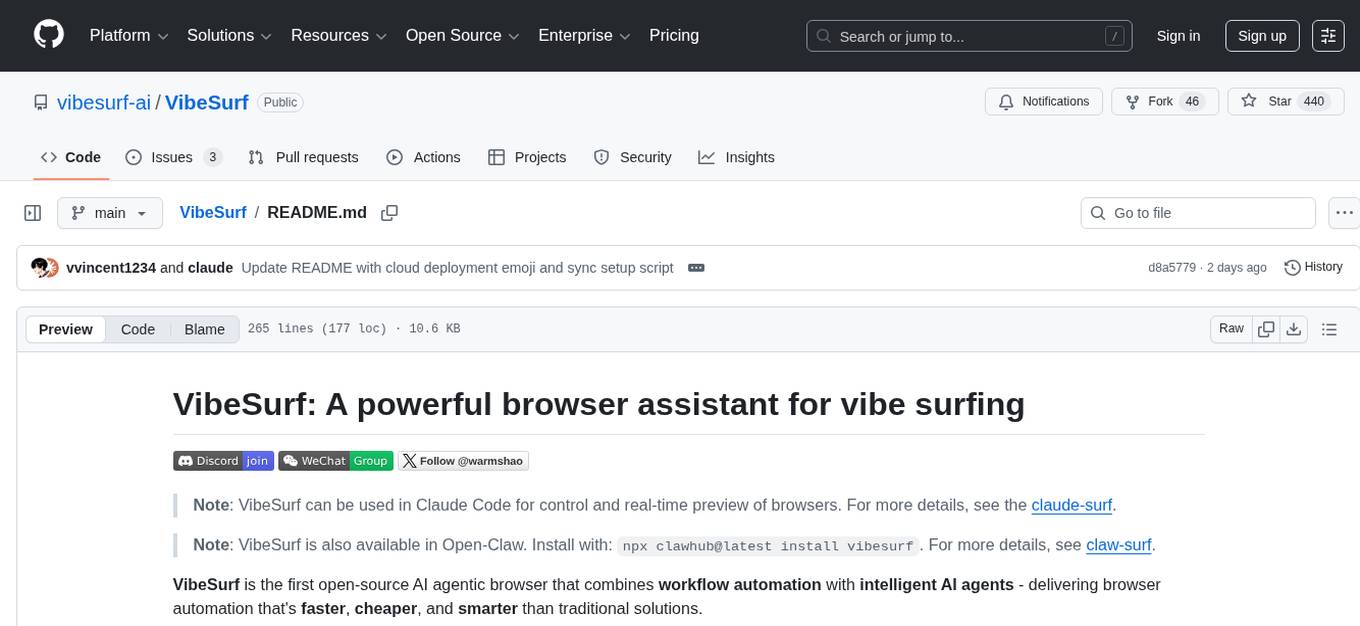The height and width of the screenshot is (626, 1360).
Task: Expand the main branch selector
Action: coord(110,212)
